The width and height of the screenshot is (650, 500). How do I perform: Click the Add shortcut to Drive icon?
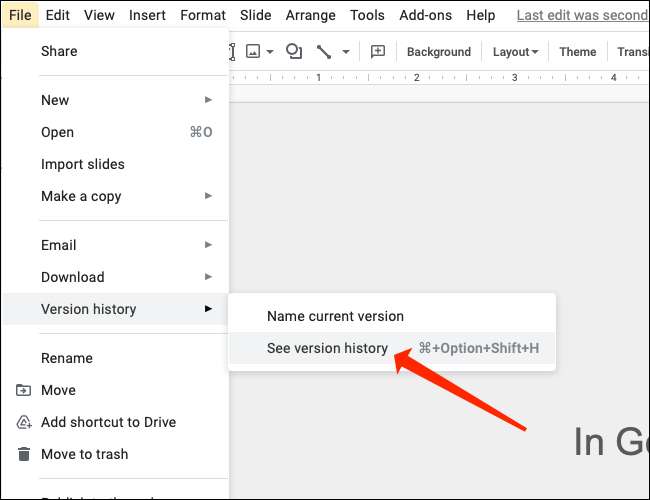tap(23, 422)
